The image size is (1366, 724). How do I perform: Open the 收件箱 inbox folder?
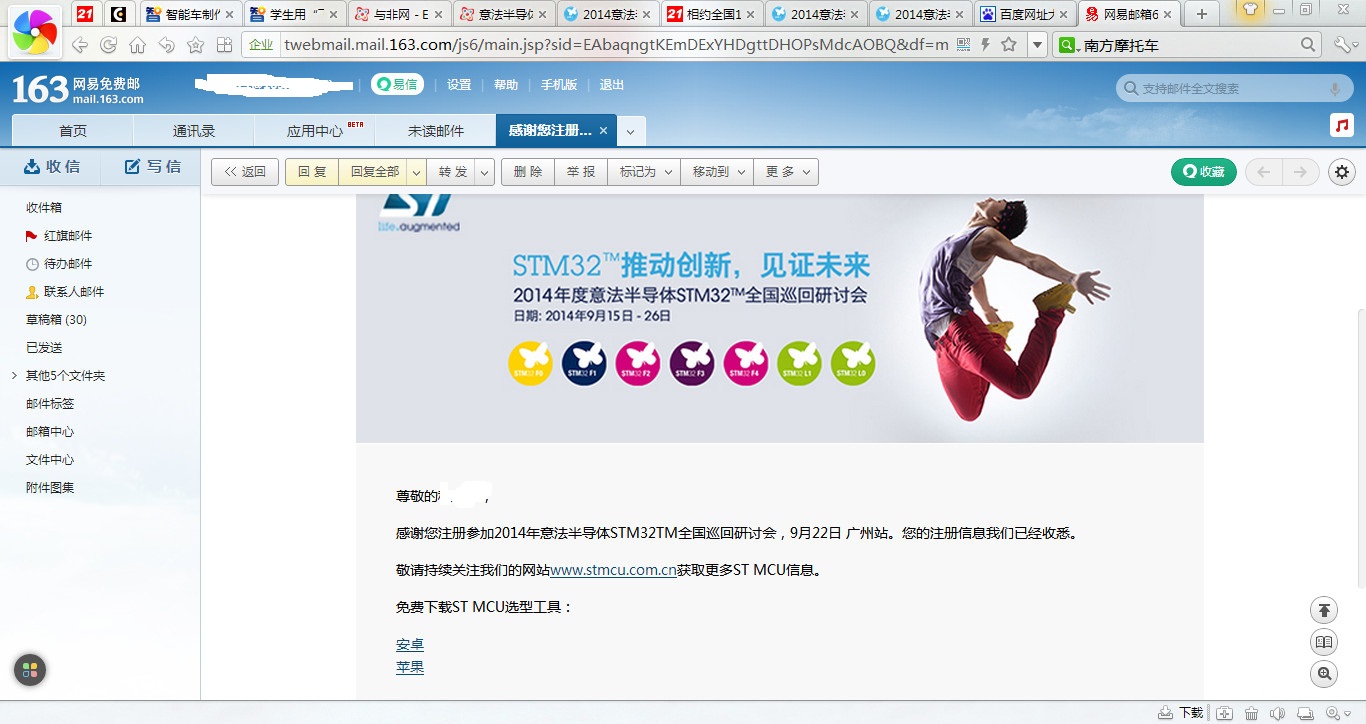pos(44,208)
